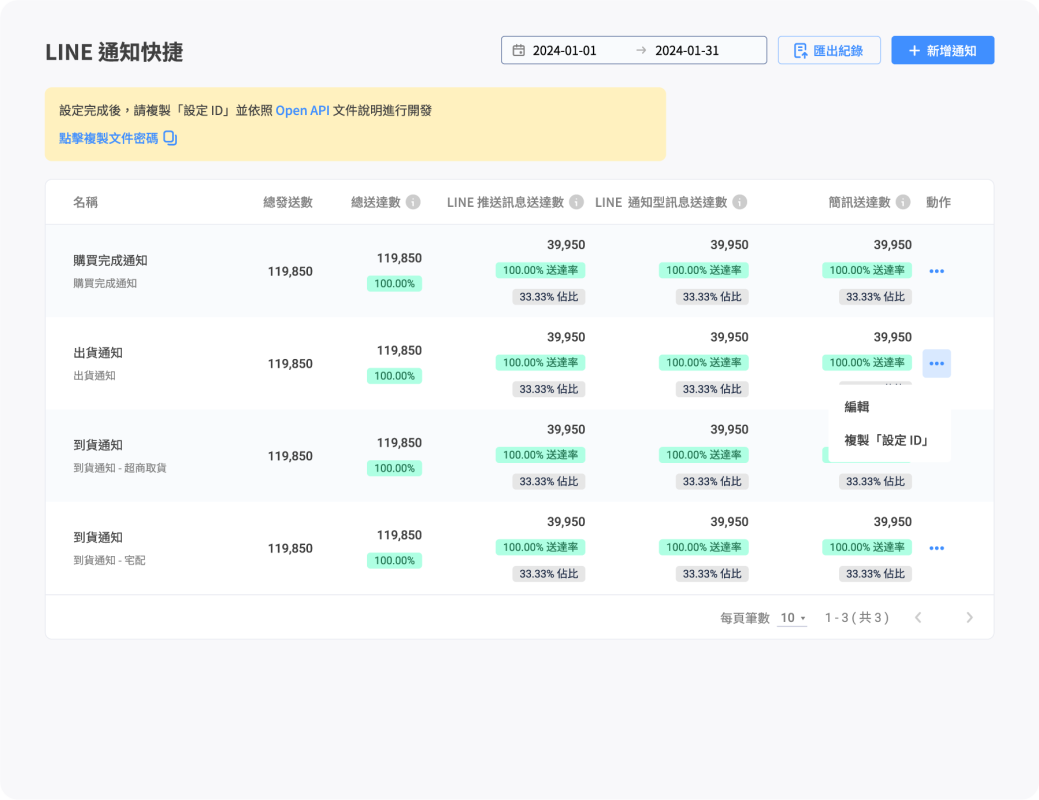Click the pagination text 1 - 3 ( 共 3 )

pyautogui.click(x=856, y=618)
